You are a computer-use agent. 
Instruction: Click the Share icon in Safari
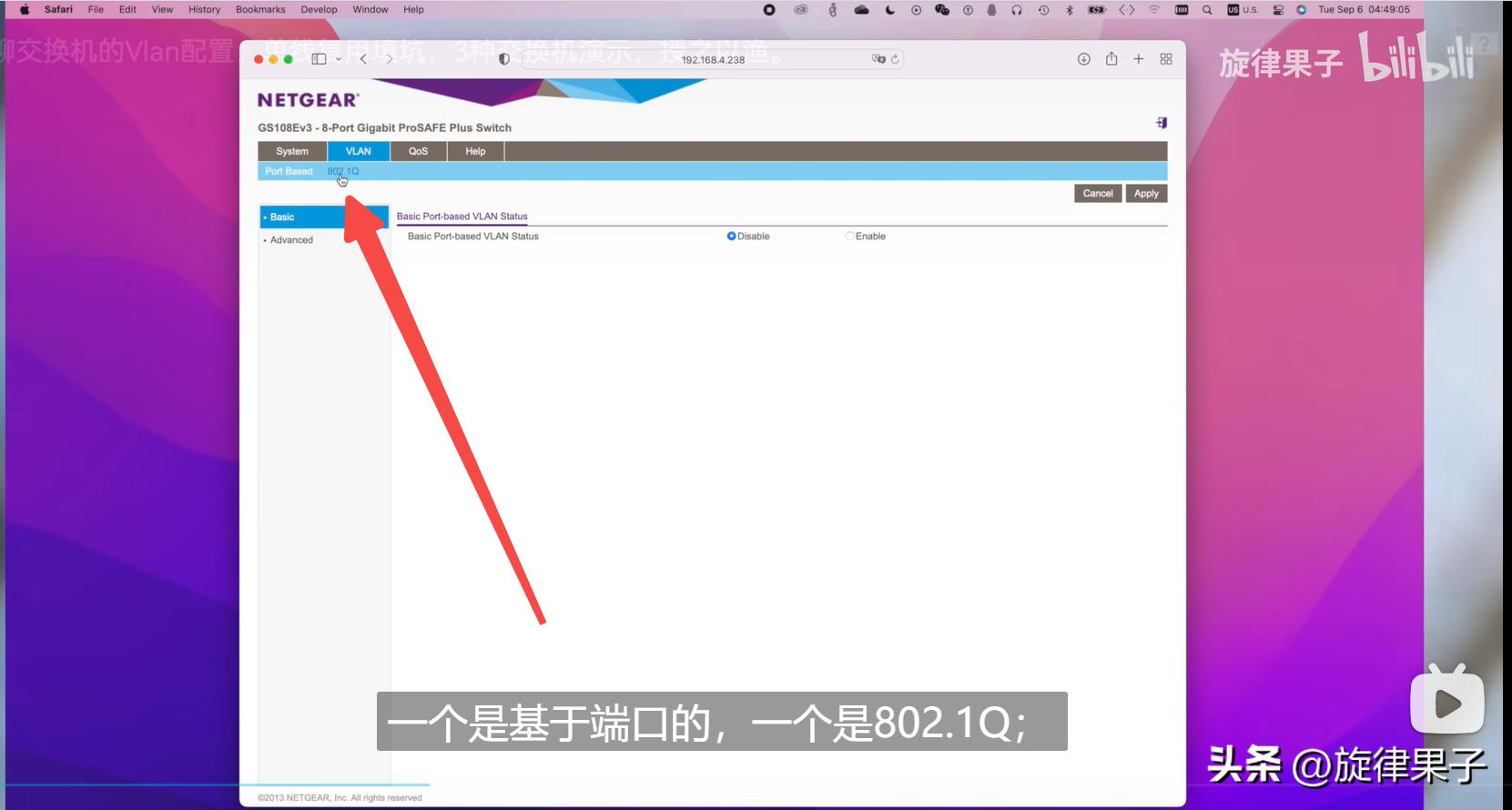pos(1111,59)
